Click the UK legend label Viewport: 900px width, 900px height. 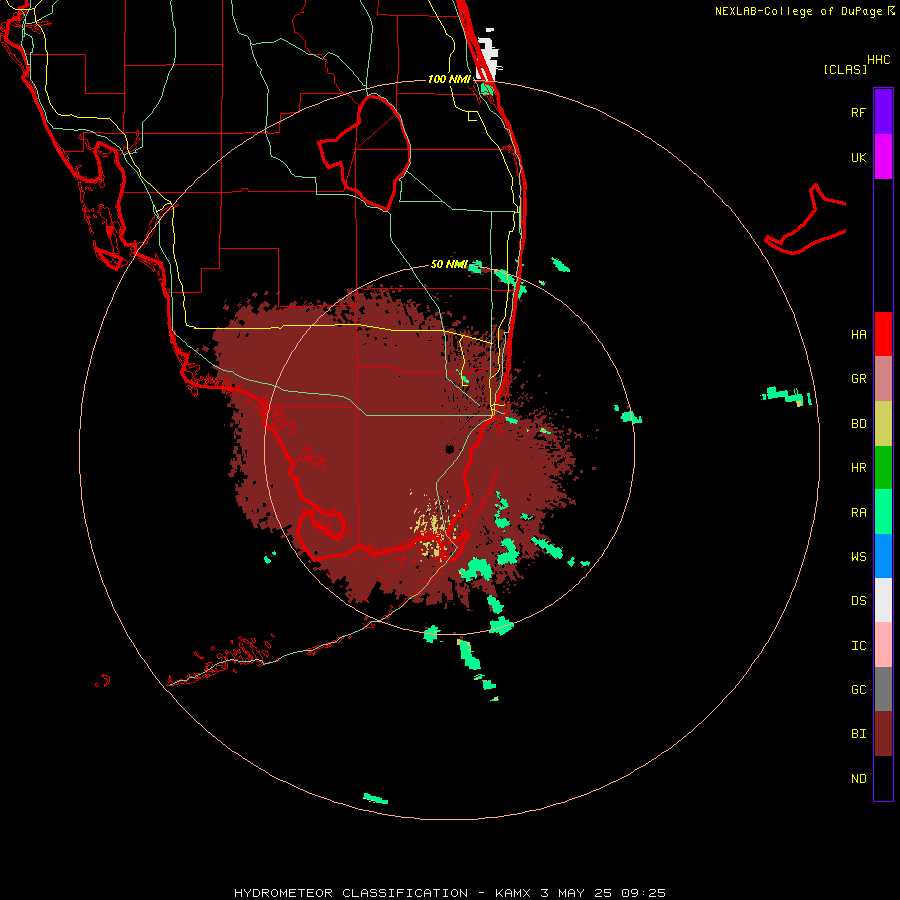coord(858,157)
